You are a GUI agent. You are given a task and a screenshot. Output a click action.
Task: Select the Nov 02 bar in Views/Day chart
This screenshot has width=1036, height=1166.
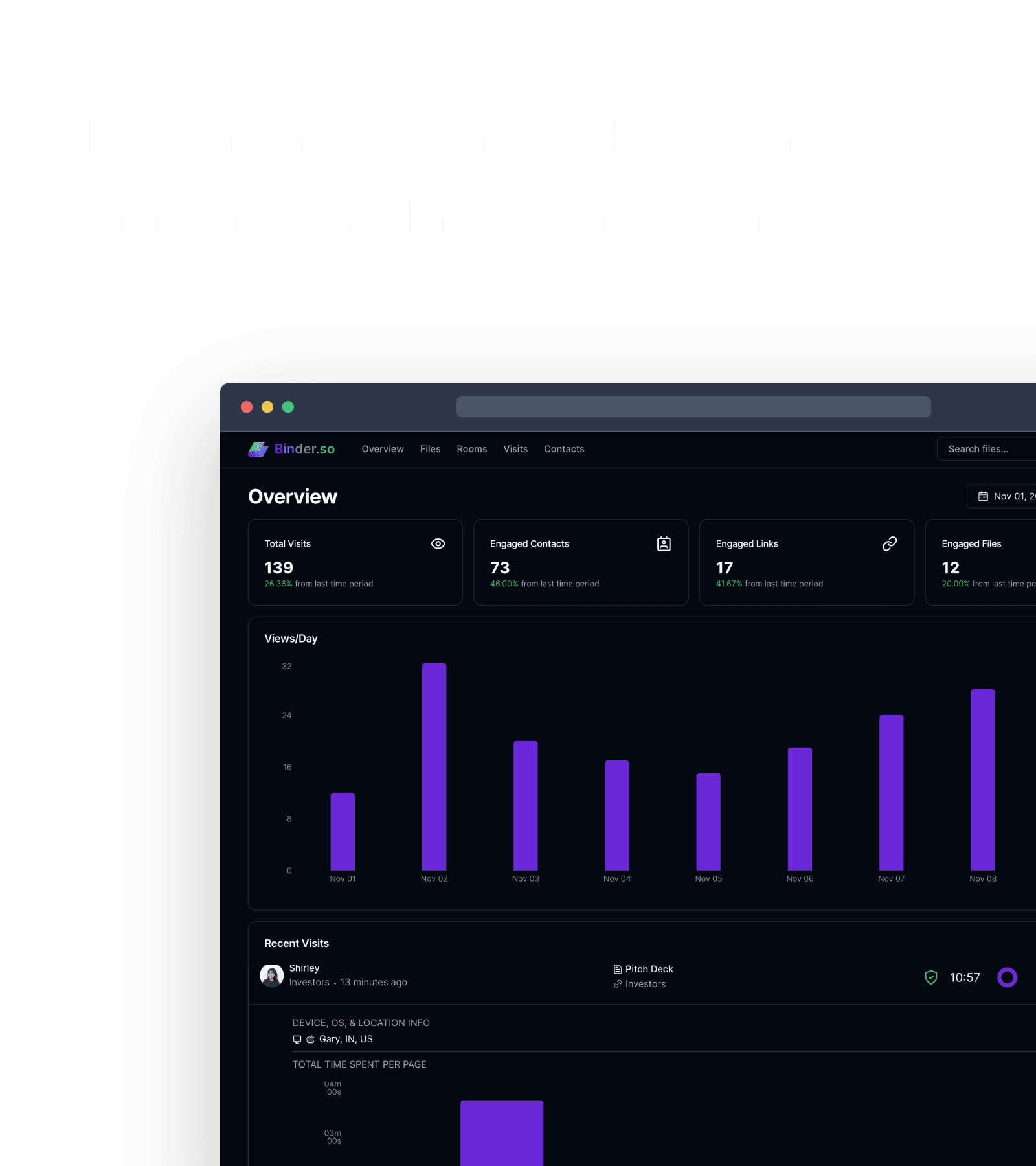coord(434,766)
